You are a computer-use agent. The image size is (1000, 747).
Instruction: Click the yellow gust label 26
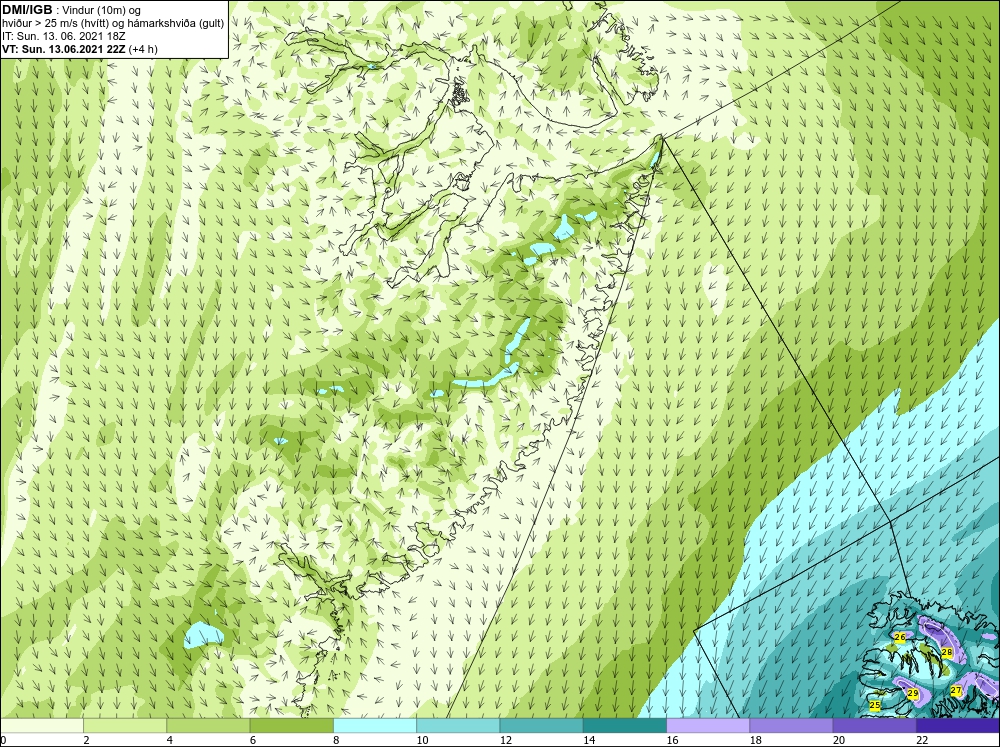pyautogui.click(x=900, y=637)
